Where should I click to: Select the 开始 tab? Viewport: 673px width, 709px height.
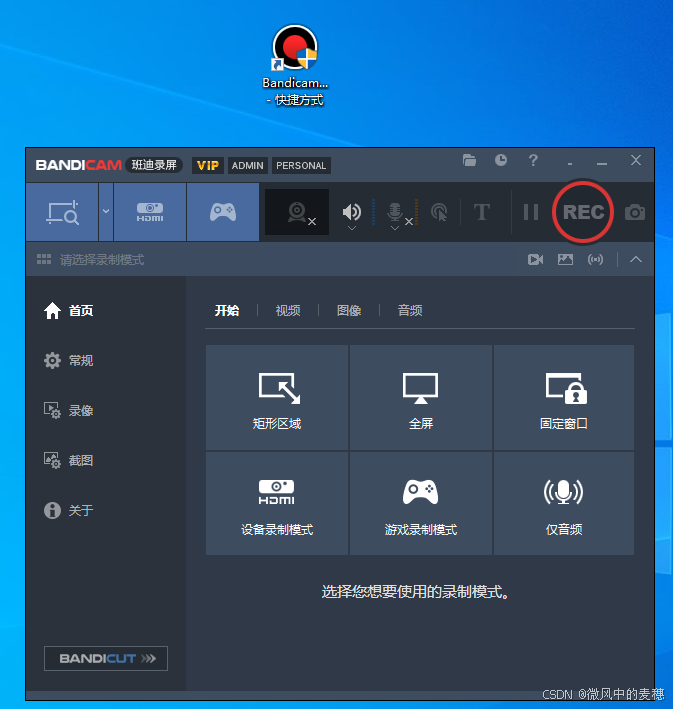227,311
